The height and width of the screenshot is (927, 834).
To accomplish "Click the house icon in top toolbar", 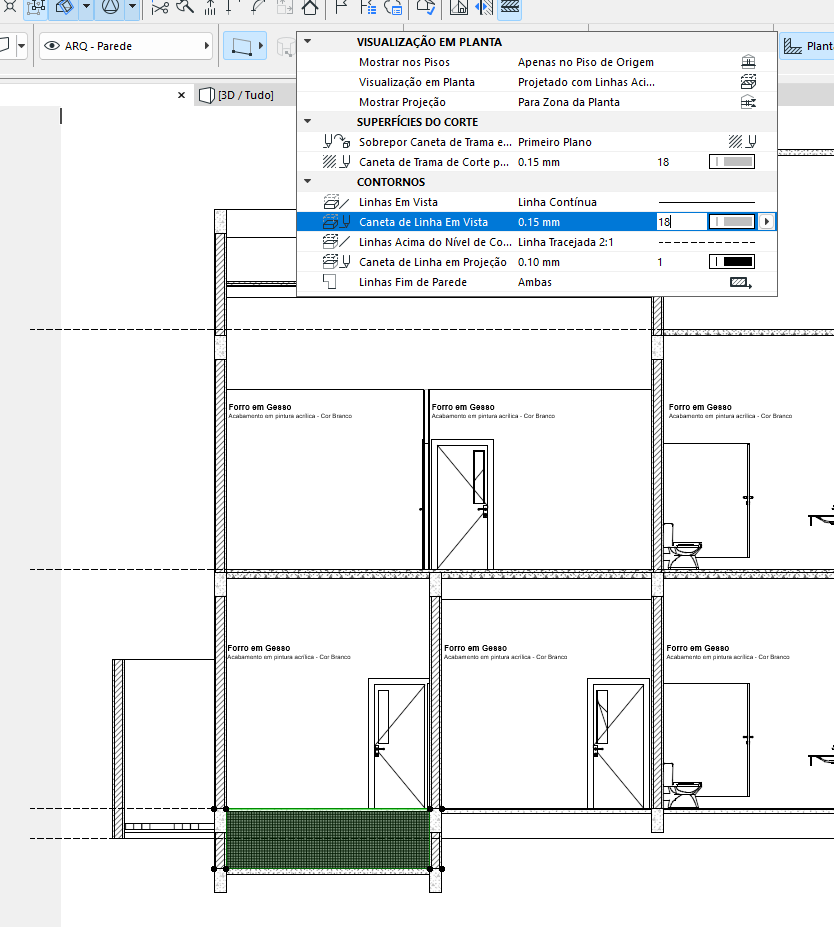I will click(310, 8).
